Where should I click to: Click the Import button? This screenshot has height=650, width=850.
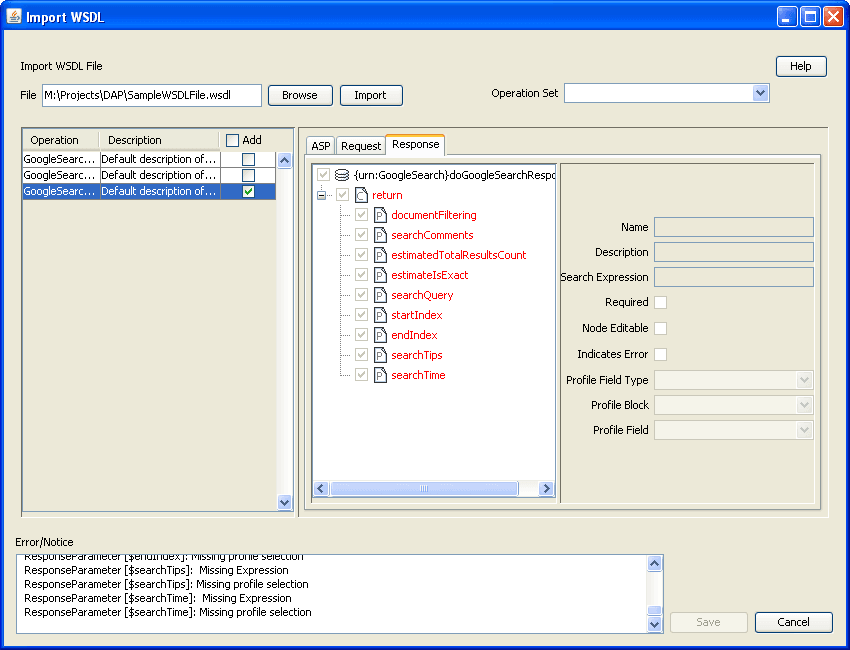[x=371, y=95]
